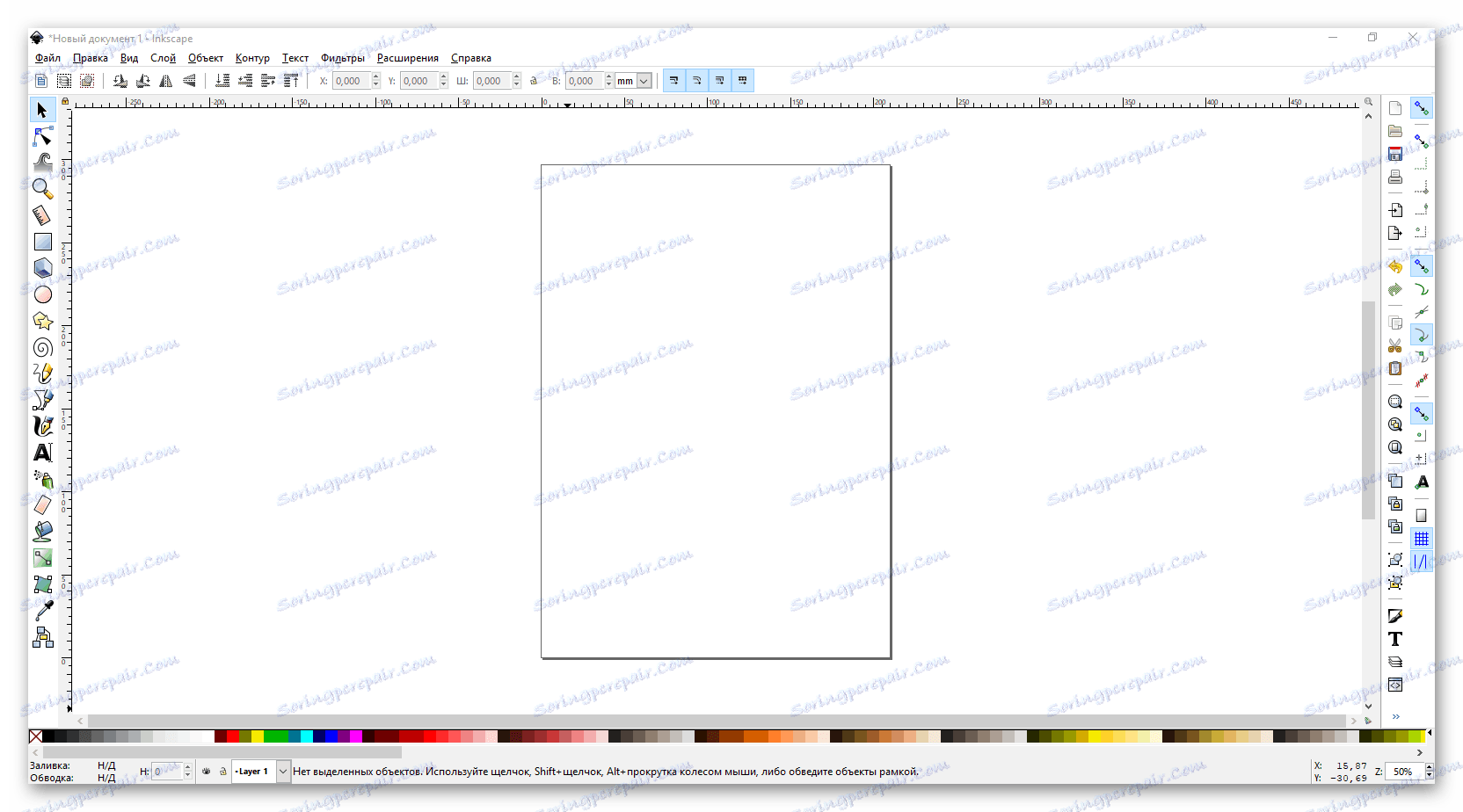The image size is (1463, 812).
Task: Pick the color Dropper tool
Action: point(42,611)
